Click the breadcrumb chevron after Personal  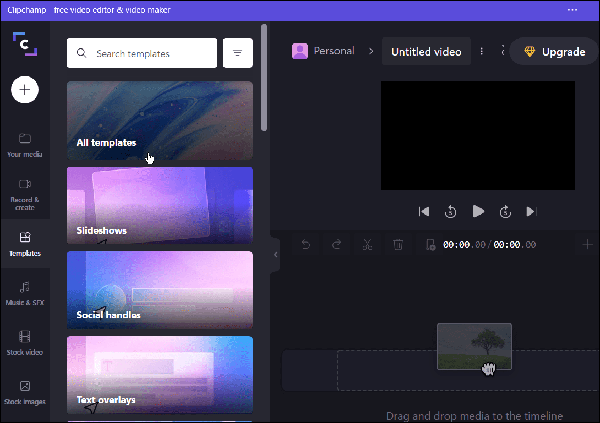point(371,51)
